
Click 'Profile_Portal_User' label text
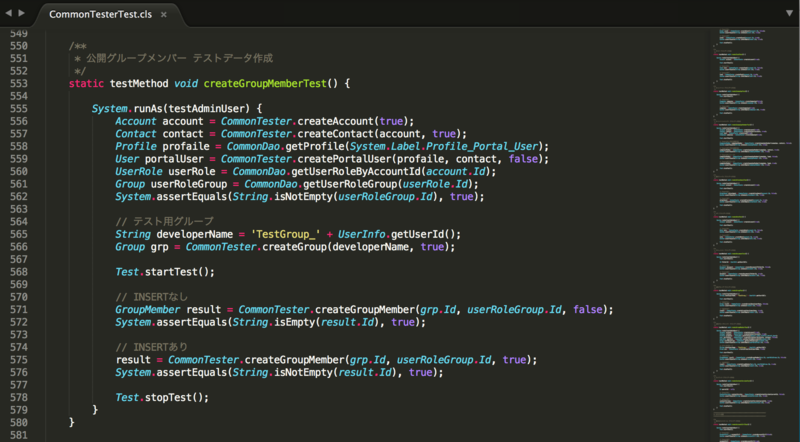pos(482,146)
